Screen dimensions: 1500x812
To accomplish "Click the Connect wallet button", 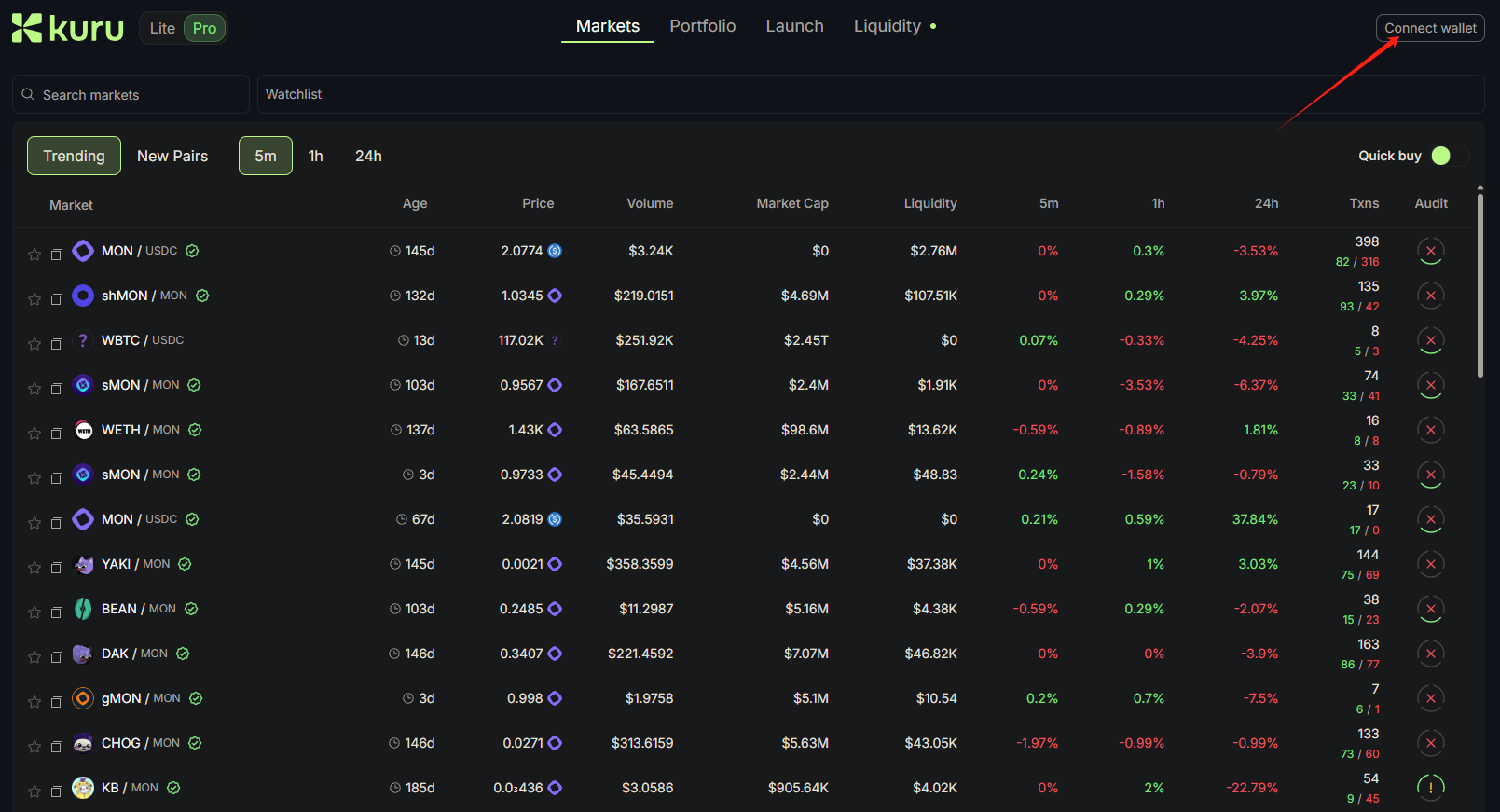I will pyautogui.click(x=1429, y=28).
